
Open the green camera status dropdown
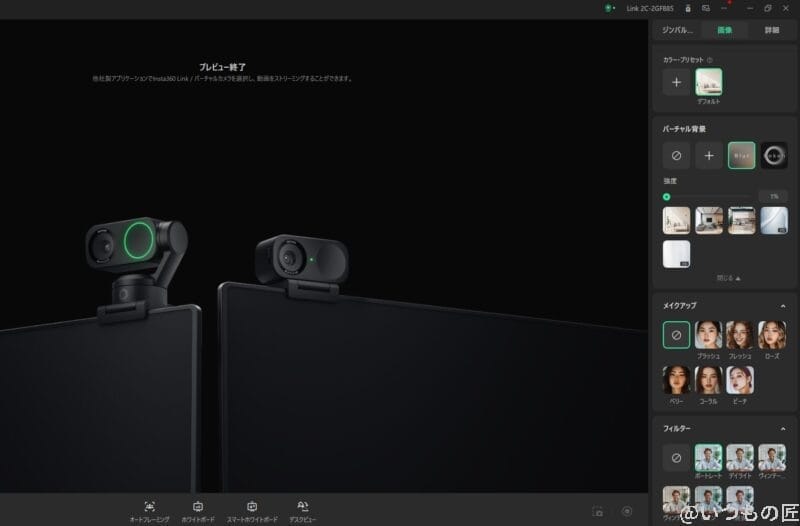pyautogui.click(x=610, y=8)
